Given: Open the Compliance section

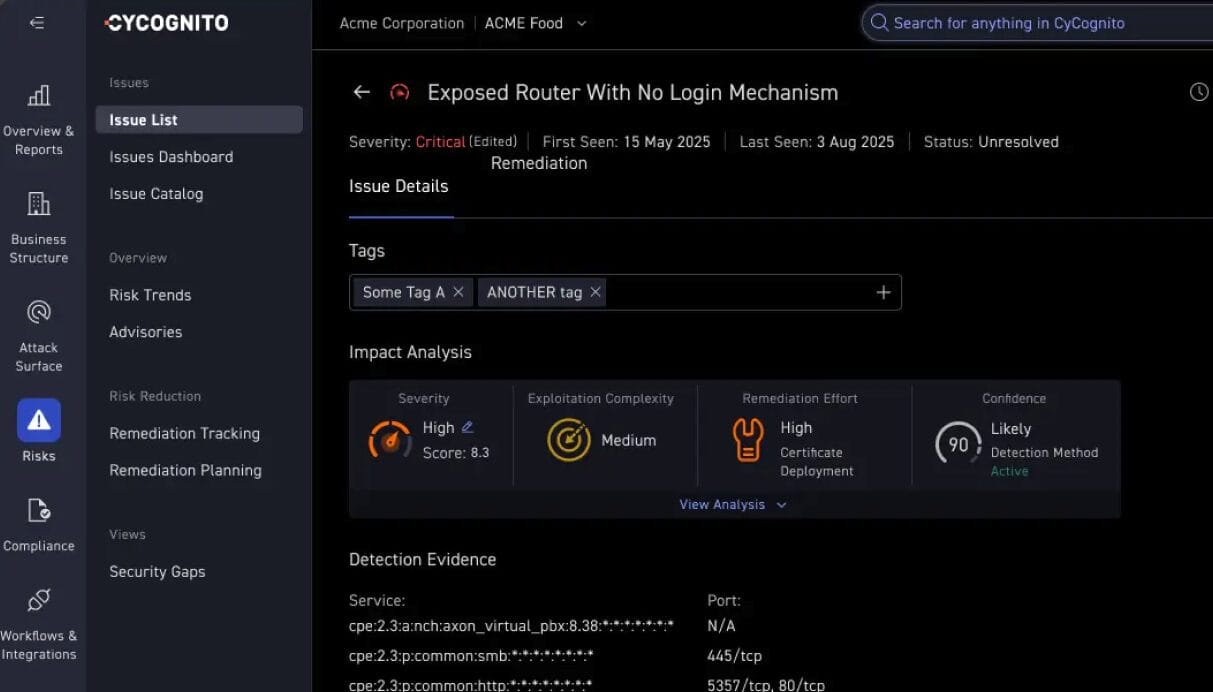Looking at the screenshot, I should click(39, 525).
